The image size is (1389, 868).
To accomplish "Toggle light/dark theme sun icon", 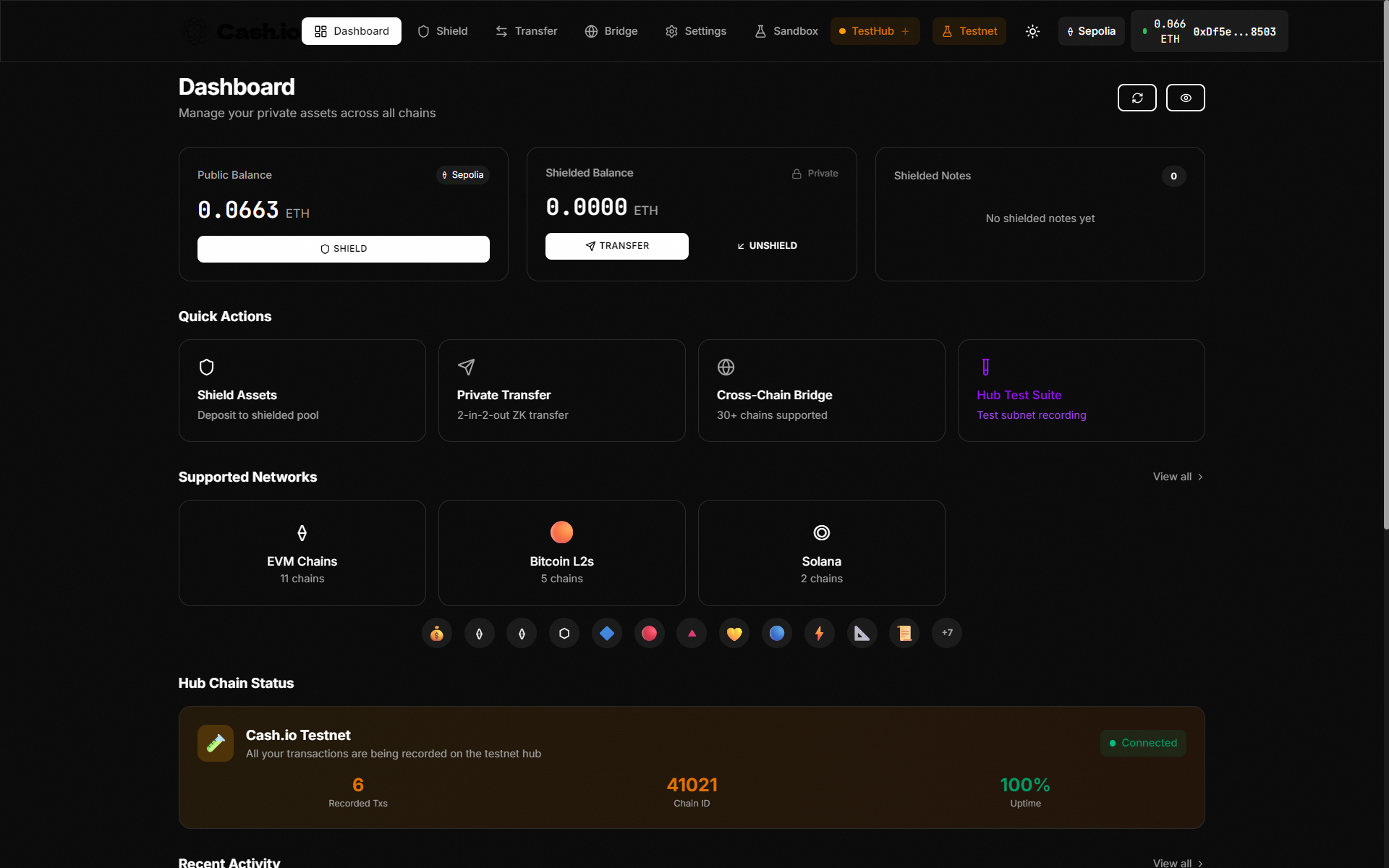I will tap(1032, 31).
